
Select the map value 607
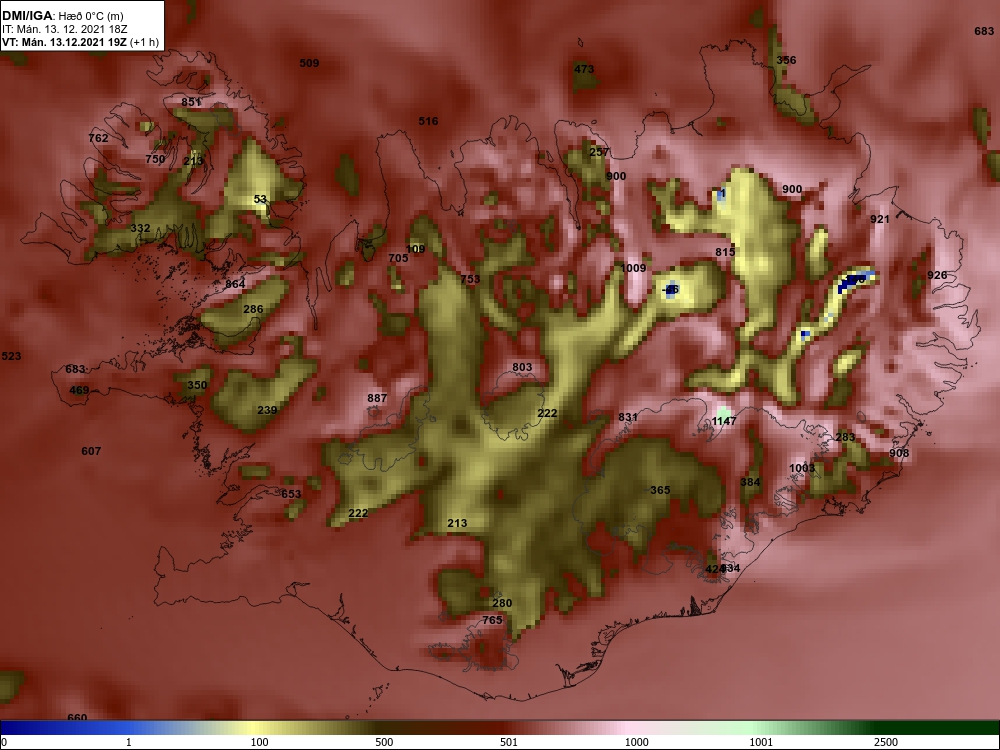tap(91, 451)
